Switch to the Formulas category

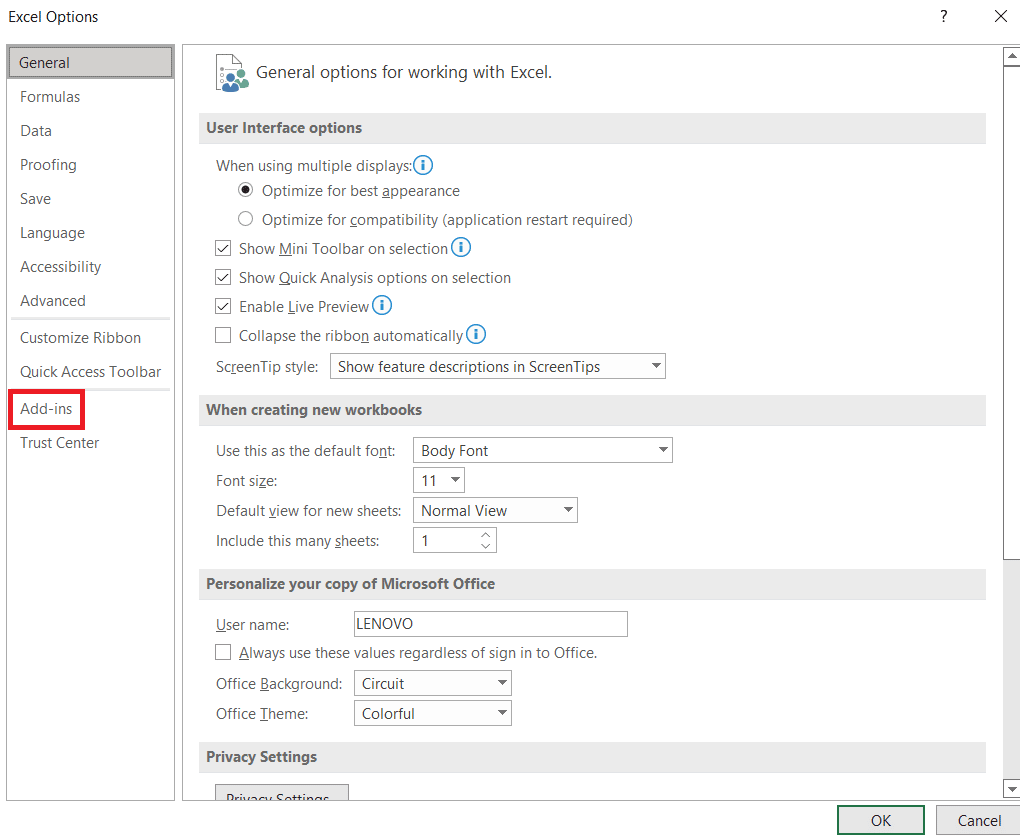tap(50, 97)
